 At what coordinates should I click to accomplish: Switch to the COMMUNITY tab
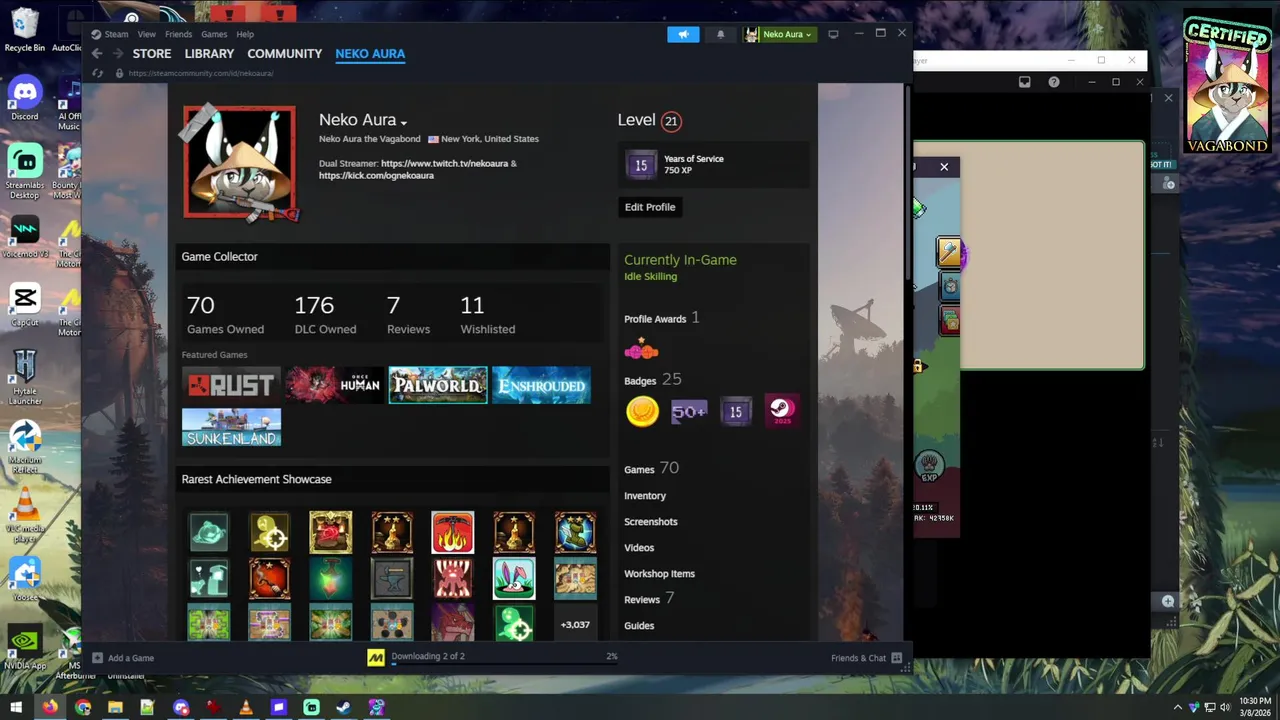(285, 54)
